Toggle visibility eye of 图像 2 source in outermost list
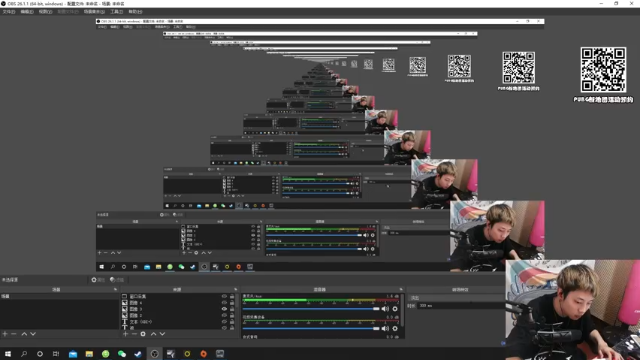The height and width of the screenshot is (360, 640). coord(224,316)
